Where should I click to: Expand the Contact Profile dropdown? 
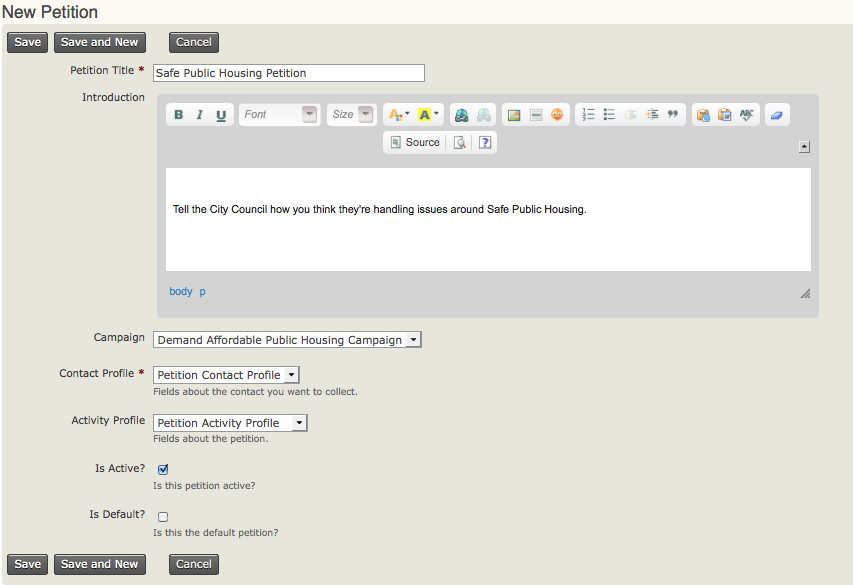coord(226,375)
